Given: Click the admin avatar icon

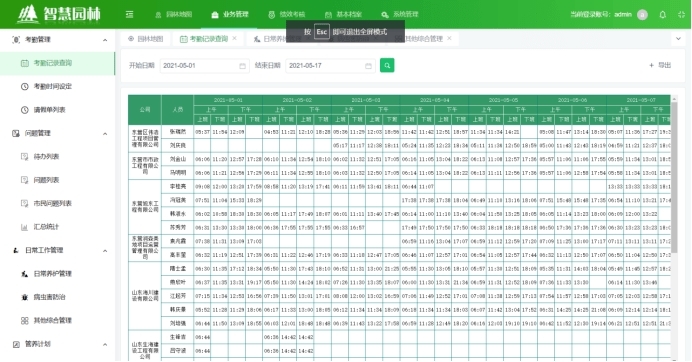Looking at the screenshot, I should tap(643, 15).
